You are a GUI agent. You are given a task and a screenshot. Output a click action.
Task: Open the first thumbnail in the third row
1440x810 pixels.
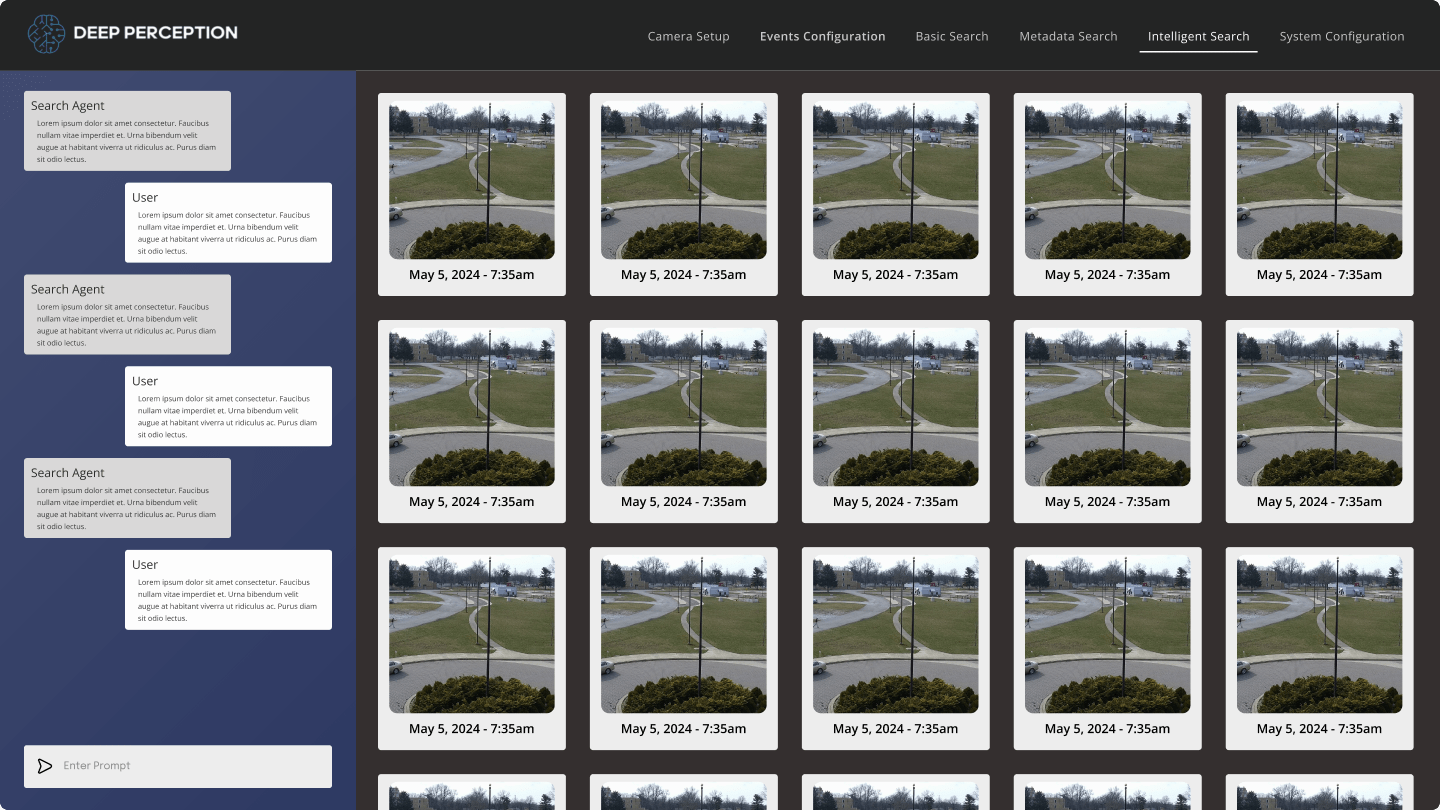pos(471,632)
